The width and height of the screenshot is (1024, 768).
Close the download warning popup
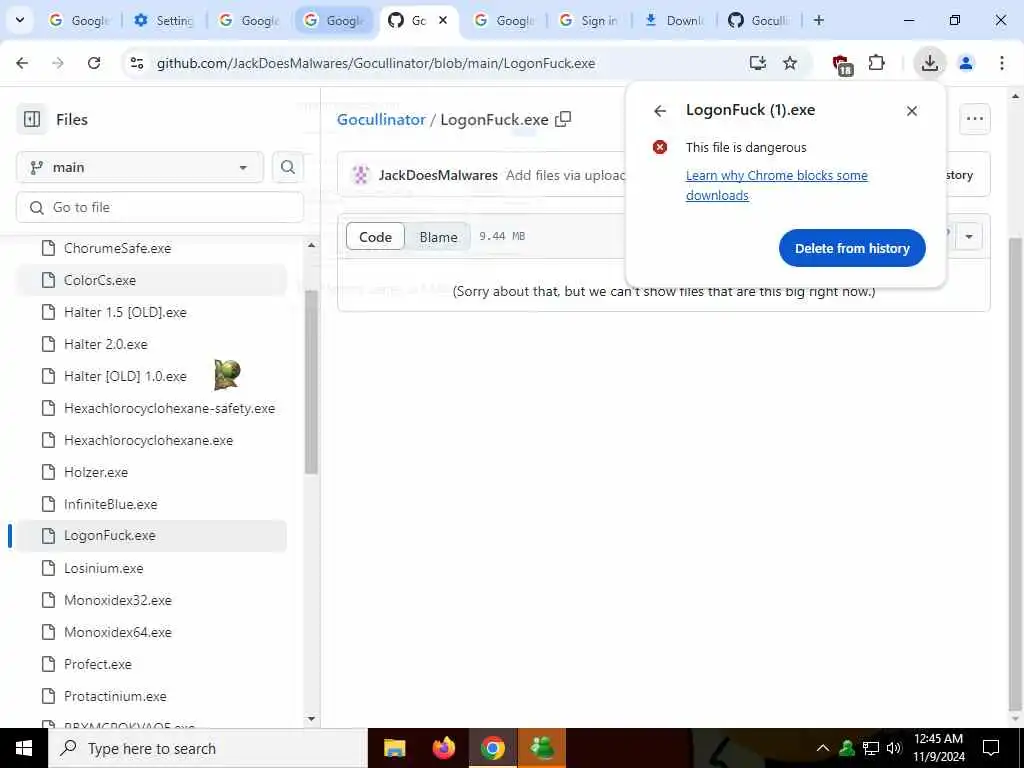coord(912,111)
